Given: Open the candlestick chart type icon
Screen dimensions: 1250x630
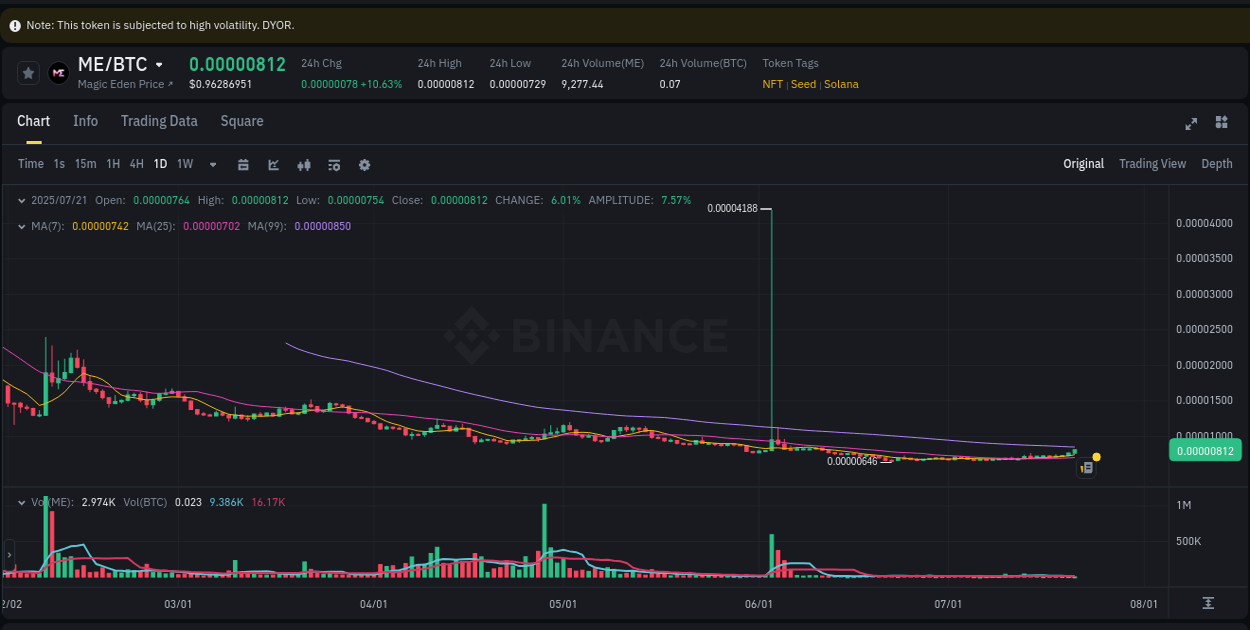Looking at the screenshot, I should pyautogui.click(x=304, y=164).
